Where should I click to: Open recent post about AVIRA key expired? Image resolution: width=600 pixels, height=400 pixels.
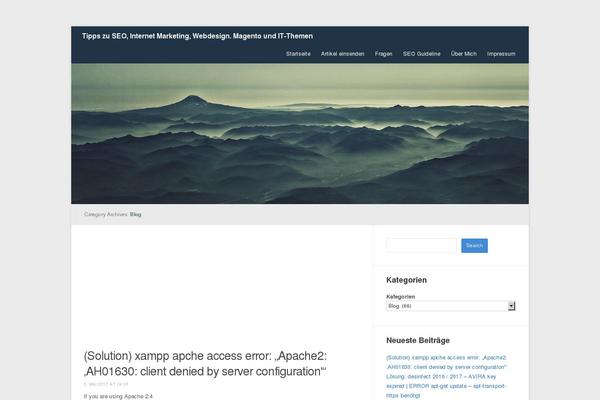pos(446,386)
